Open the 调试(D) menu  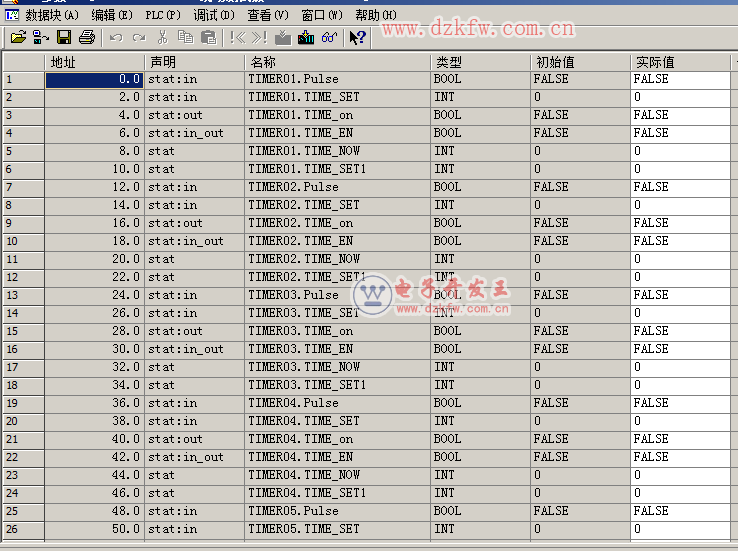[214, 15]
